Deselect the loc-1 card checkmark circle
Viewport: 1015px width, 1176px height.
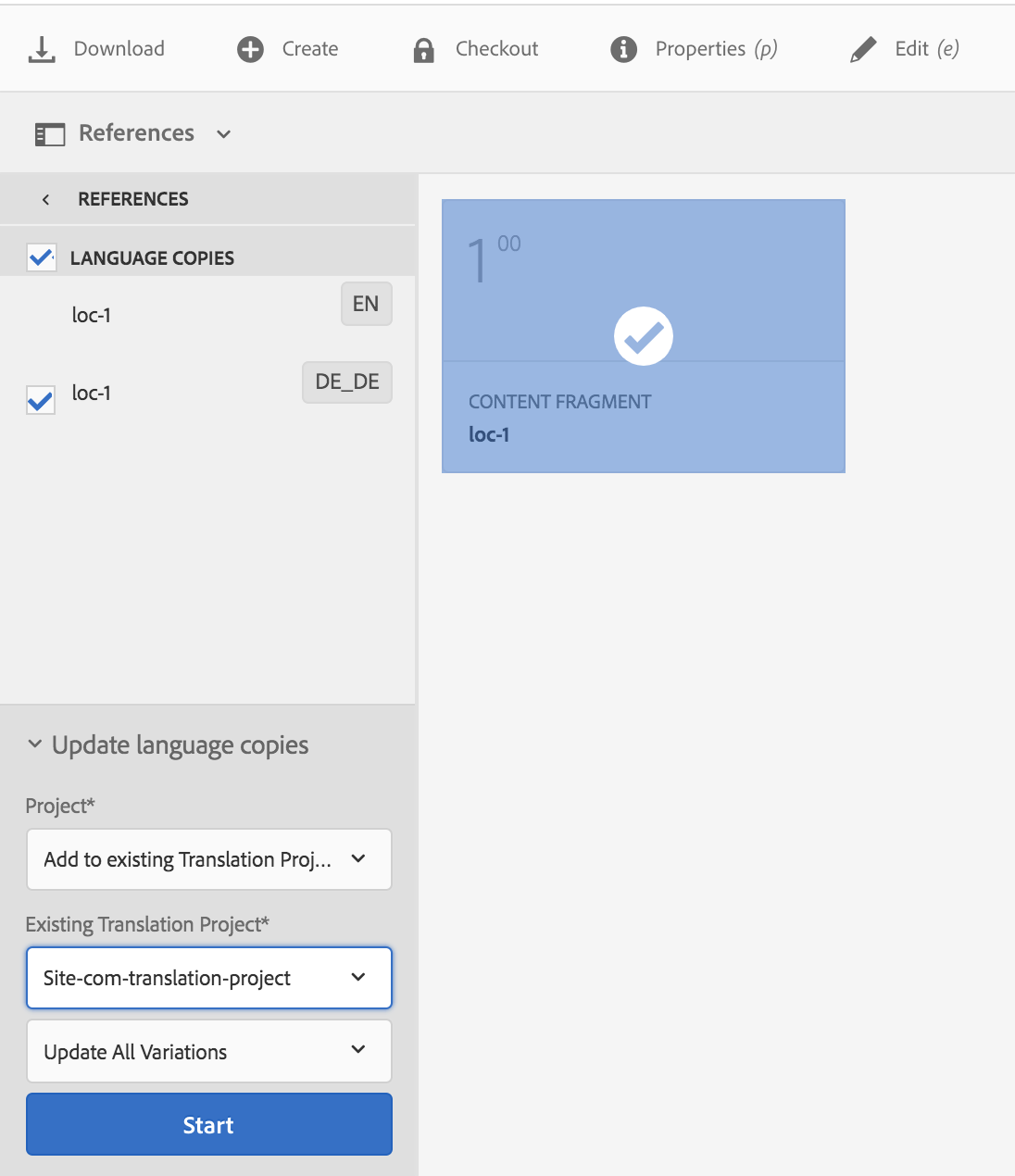pyautogui.click(x=643, y=336)
